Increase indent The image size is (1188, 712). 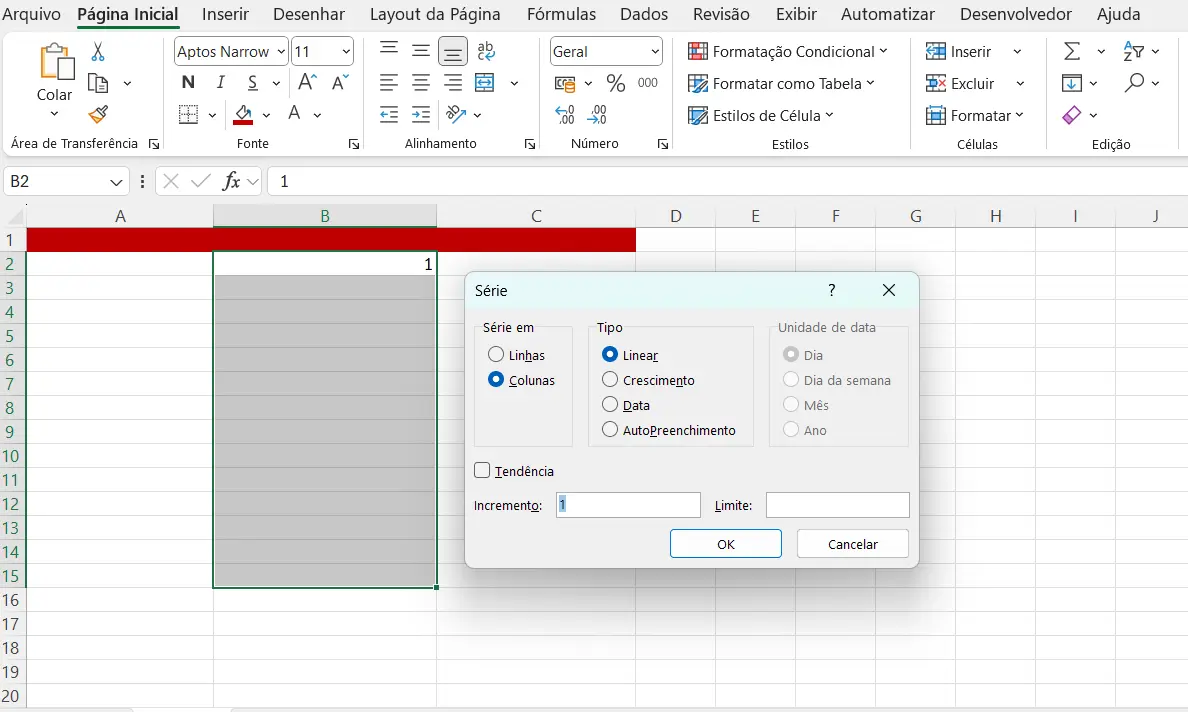coord(420,114)
